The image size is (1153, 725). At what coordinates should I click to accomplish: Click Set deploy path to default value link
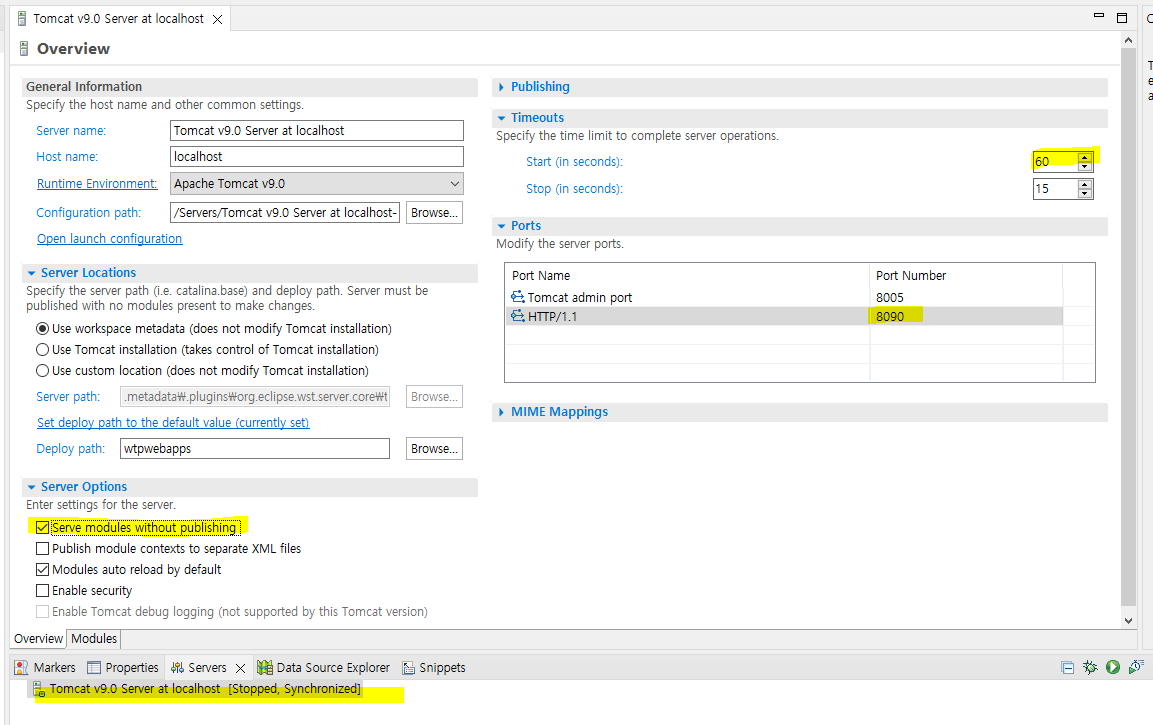[x=173, y=422]
